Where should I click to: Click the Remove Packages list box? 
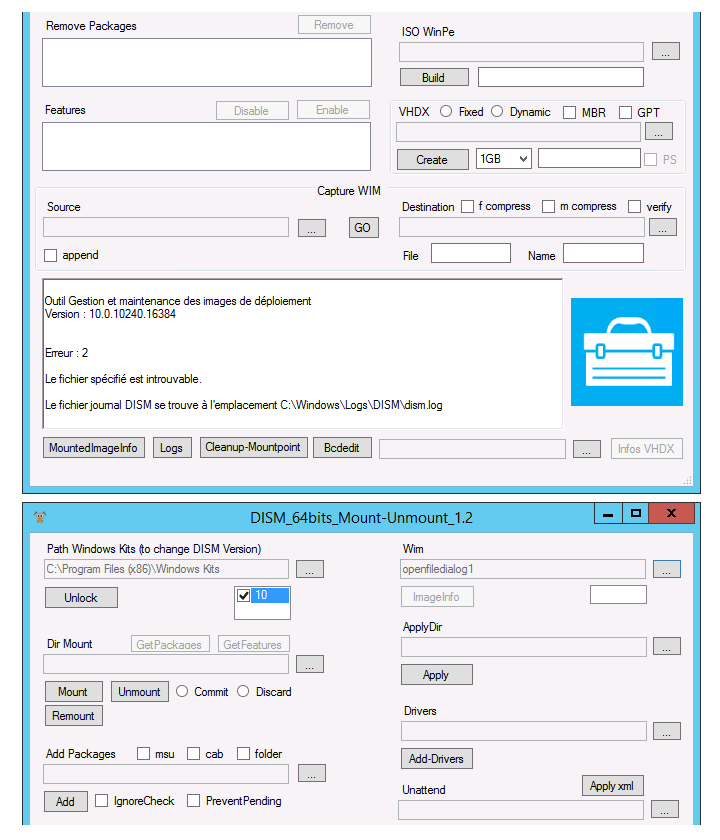207,62
